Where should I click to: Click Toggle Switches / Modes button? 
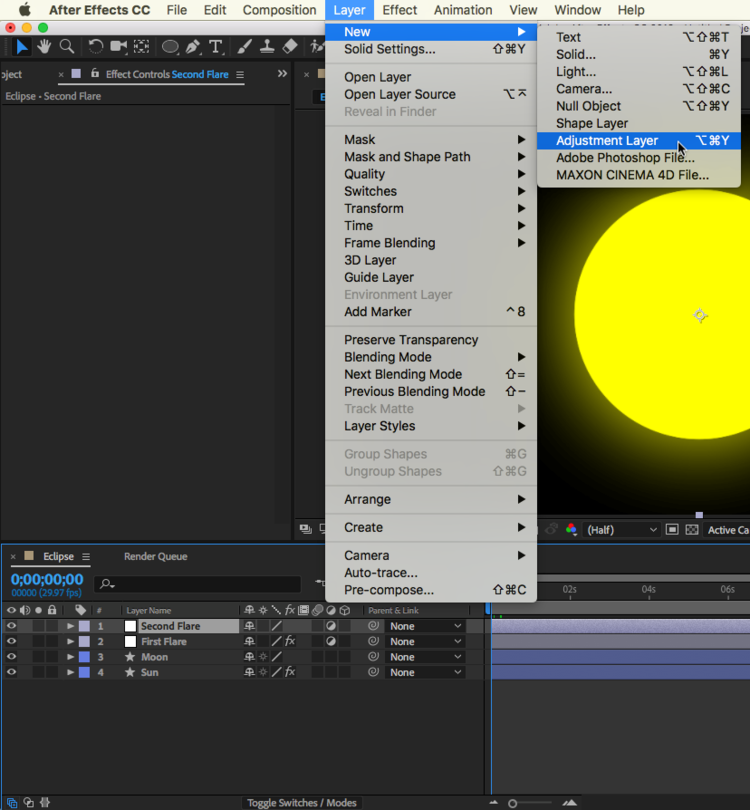(x=303, y=803)
